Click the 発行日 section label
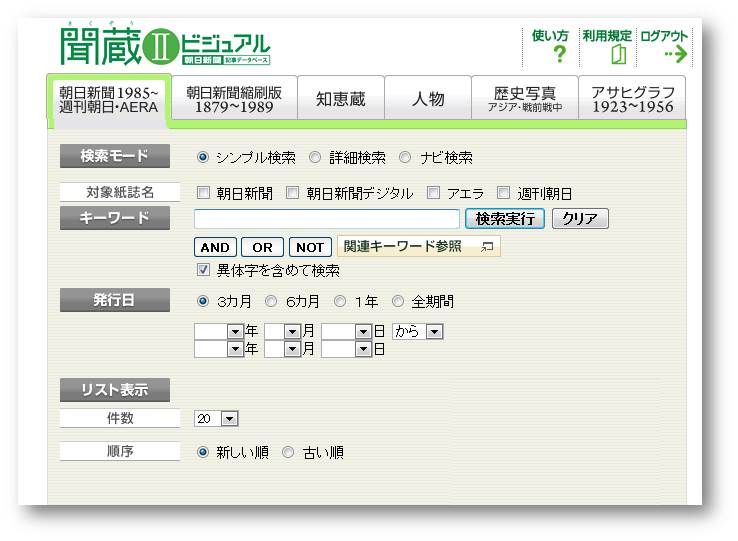 (115, 300)
